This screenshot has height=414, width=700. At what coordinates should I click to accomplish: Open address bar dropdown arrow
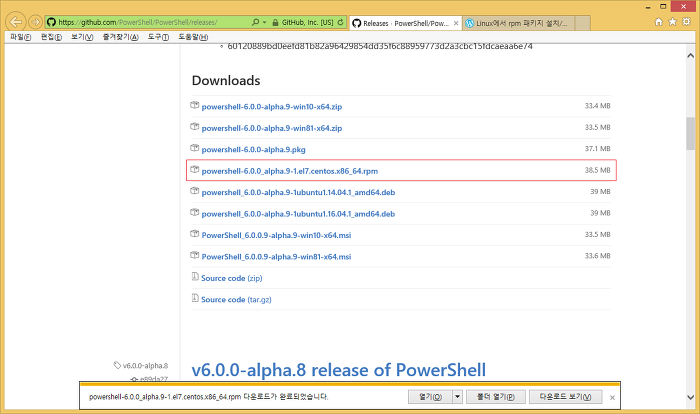[264, 22]
